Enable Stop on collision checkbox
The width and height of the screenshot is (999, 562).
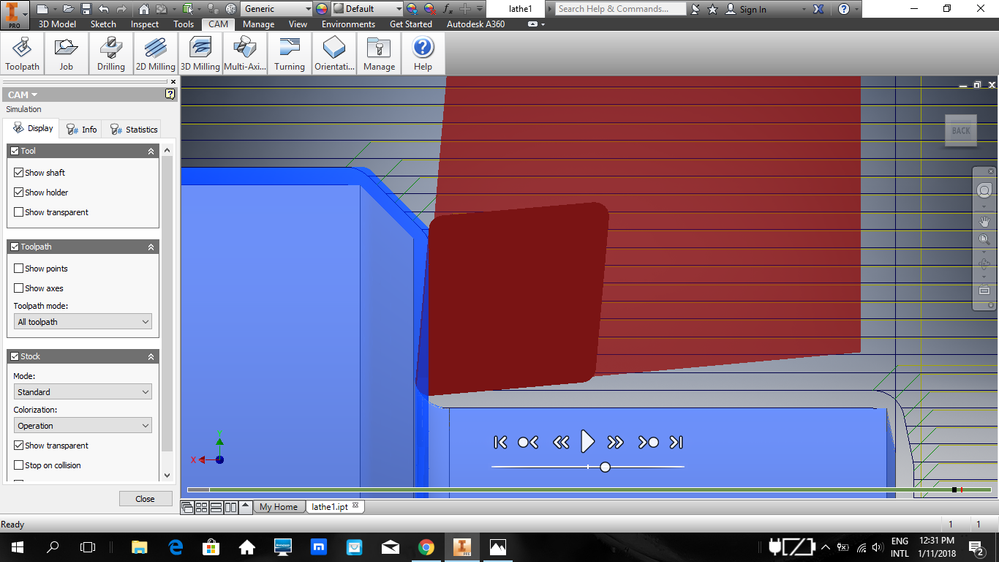[x=18, y=465]
